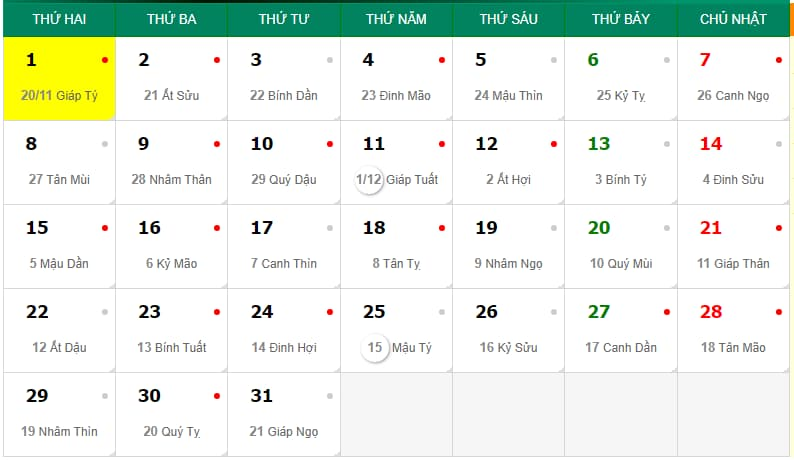
Task: Click text '8 Tân Tỵ'
Action: (x=396, y=264)
